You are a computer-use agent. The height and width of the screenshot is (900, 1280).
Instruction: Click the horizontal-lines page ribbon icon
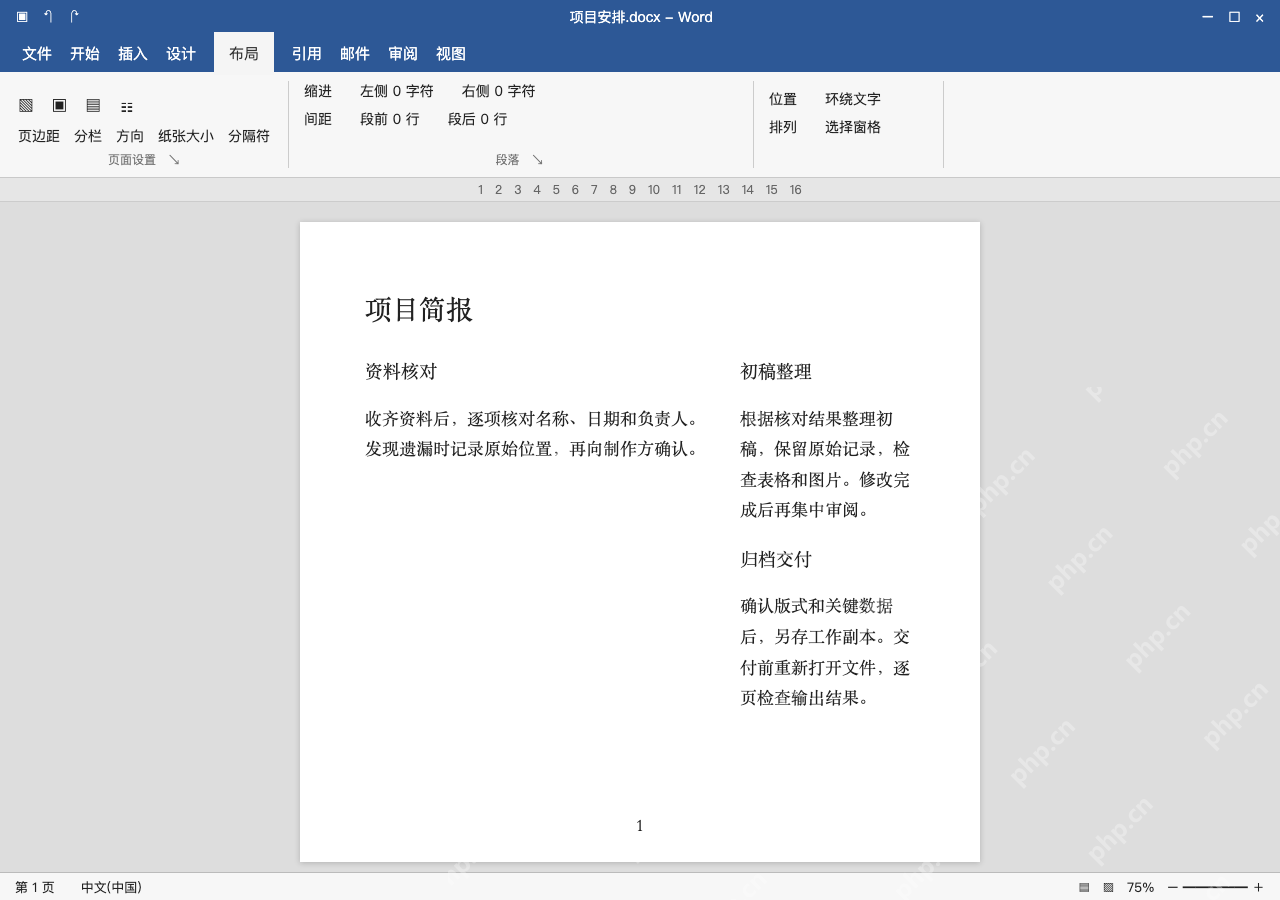tap(93, 105)
